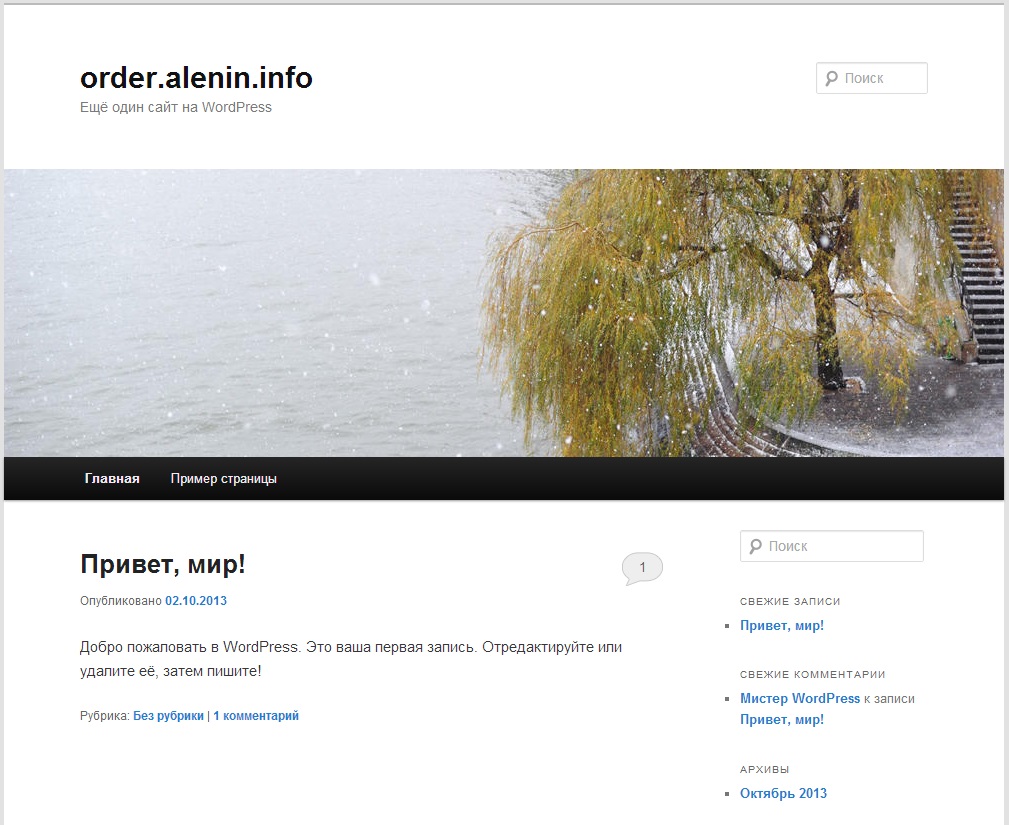Click the bullet marker beside "Октябрь 2013"
1009x825 pixels.
[727, 793]
